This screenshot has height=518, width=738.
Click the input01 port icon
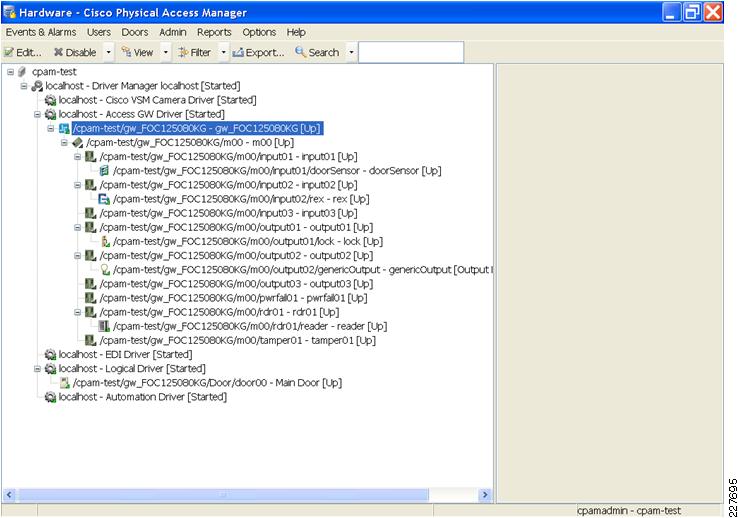click(x=91, y=157)
